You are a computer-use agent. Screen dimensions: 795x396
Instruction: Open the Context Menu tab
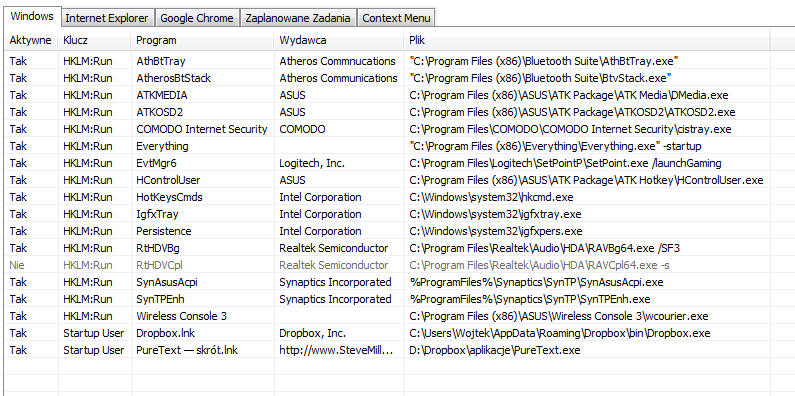(x=396, y=18)
